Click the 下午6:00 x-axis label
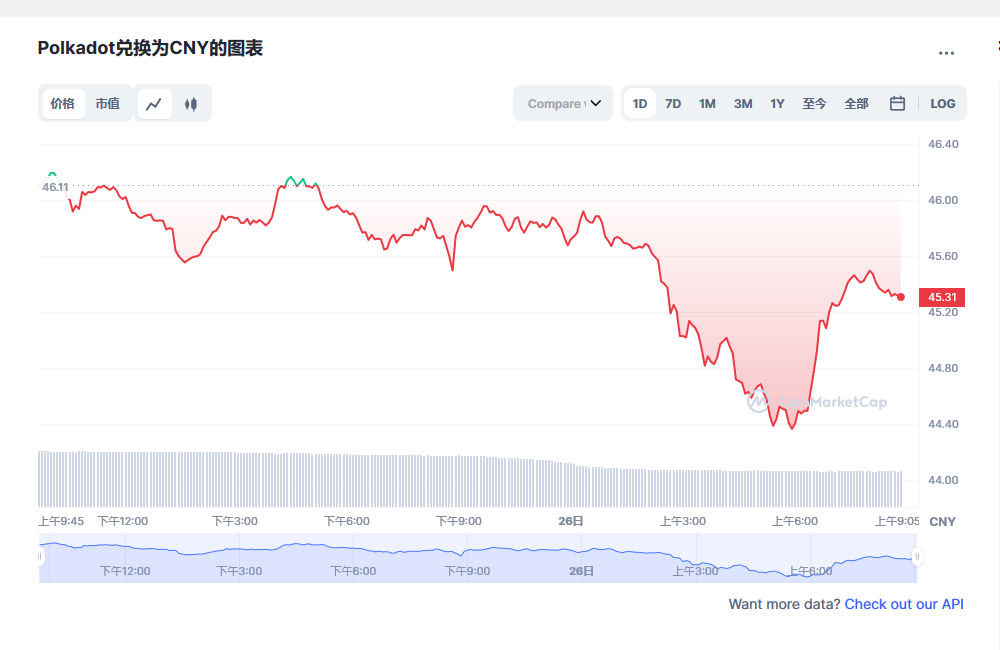Image resolution: width=1000 pixels, height=650 pixels. (347, 521)
